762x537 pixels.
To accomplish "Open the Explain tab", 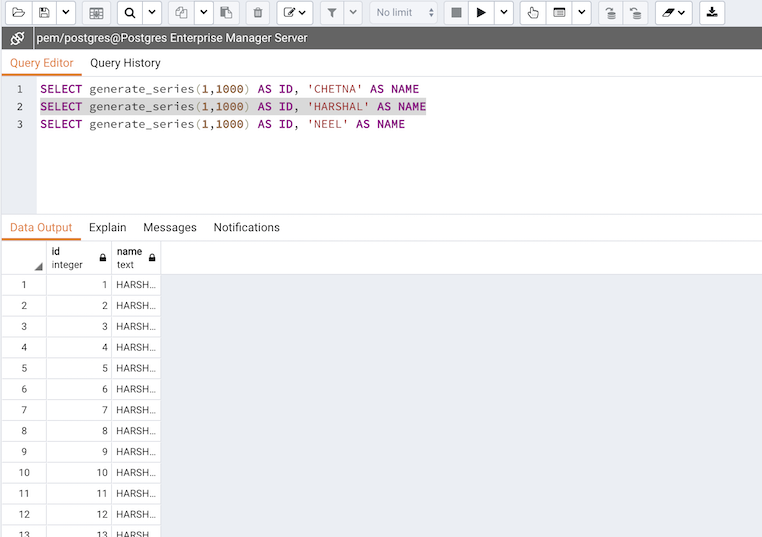I will 107,227.
